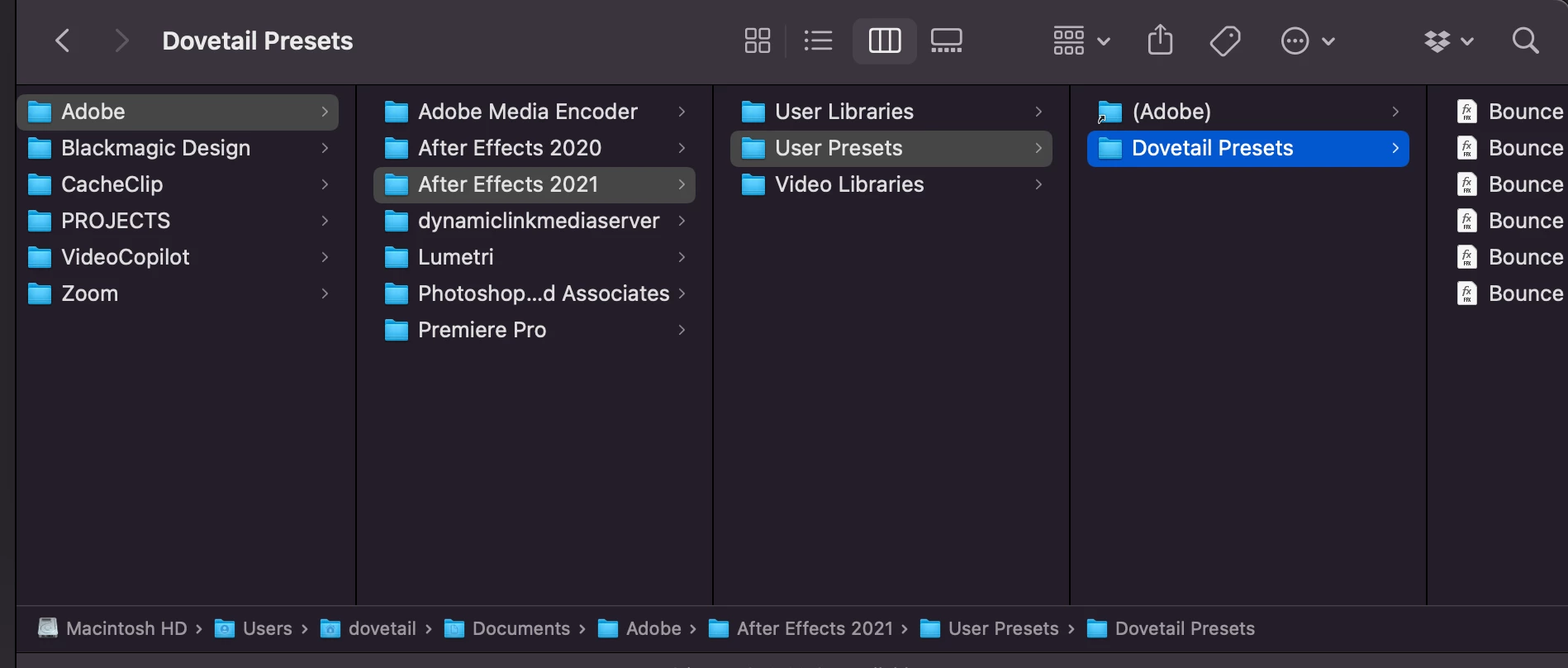
Task: Expand chevron next to CacheClip
Action: [325, 184]
